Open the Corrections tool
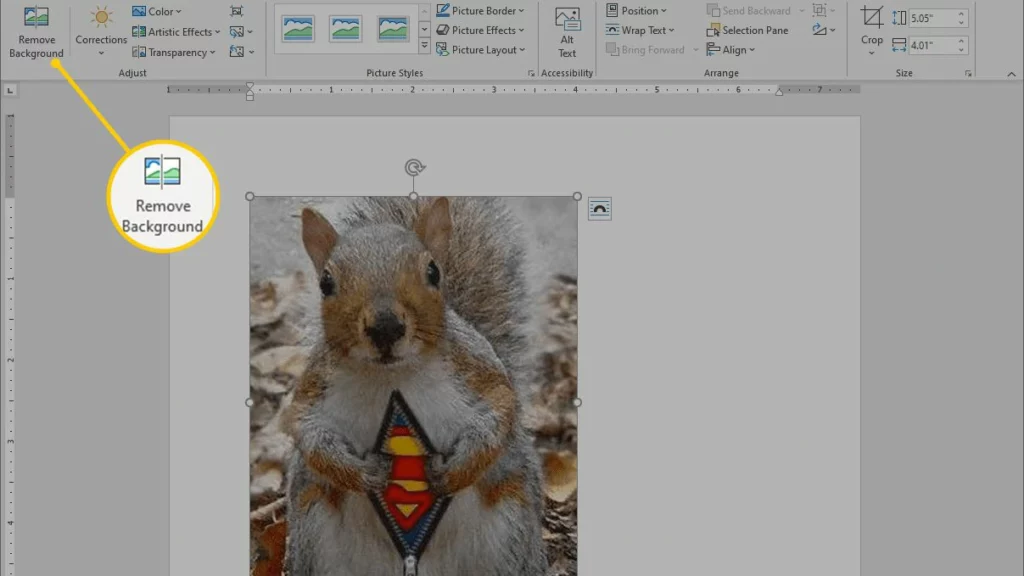Viewport: 1024px width, 576px height. click(x=101, y=31)
